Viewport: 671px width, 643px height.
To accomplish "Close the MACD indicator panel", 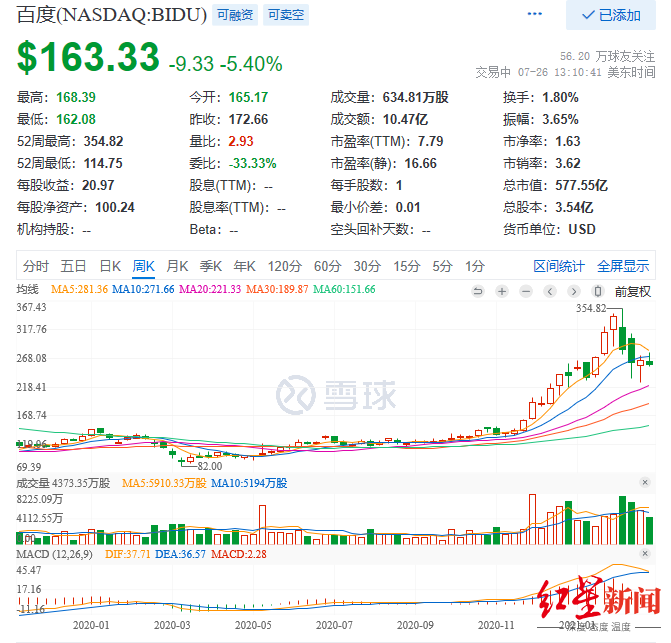I will [x=645, y=554].
